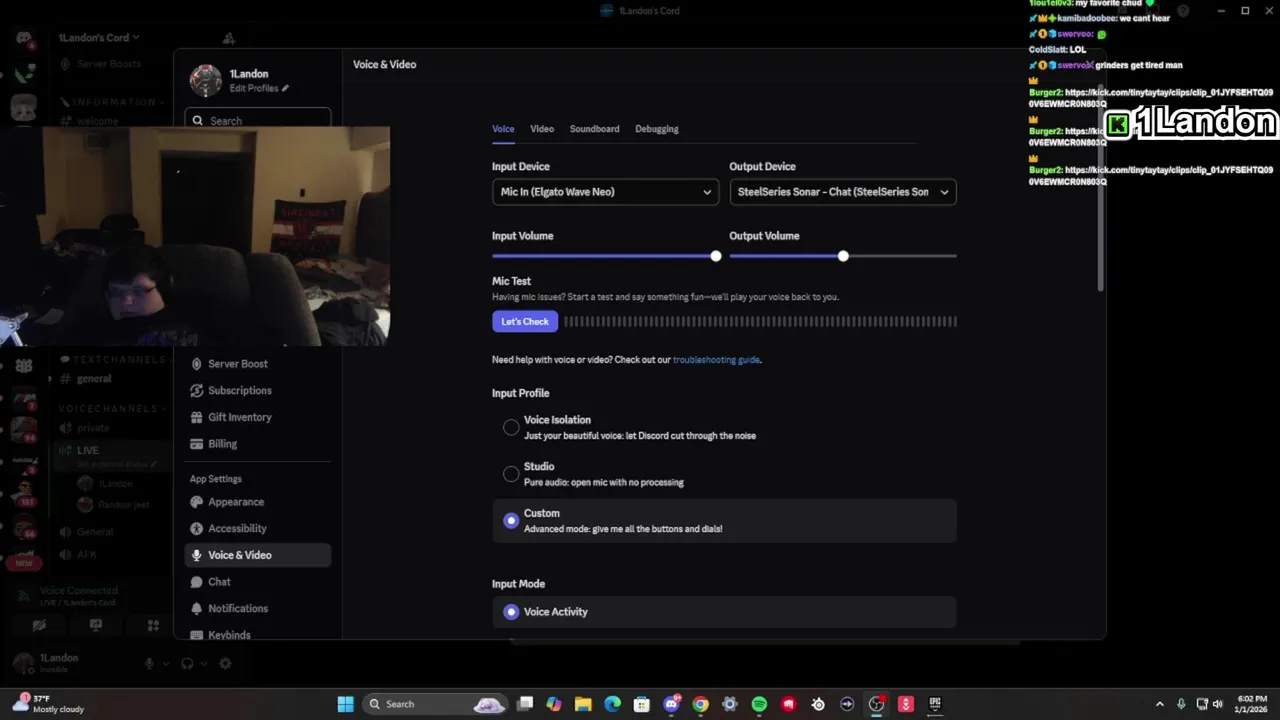This screenshot has width=1280, height=720.
Task: Switch to Video tab
Action: pos(542,129)
